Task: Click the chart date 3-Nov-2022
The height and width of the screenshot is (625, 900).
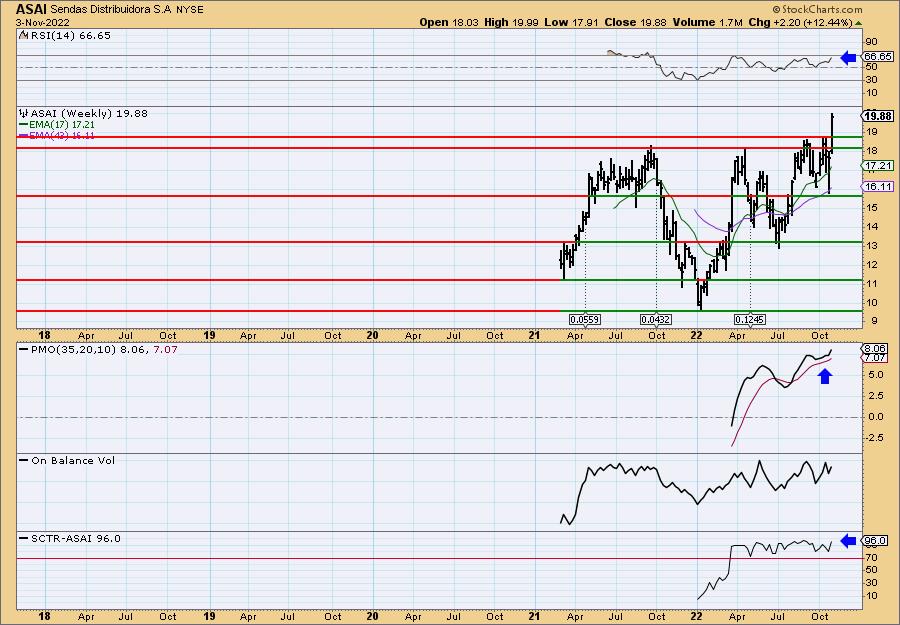Action: pyautogui.click(x=43, y=22)
